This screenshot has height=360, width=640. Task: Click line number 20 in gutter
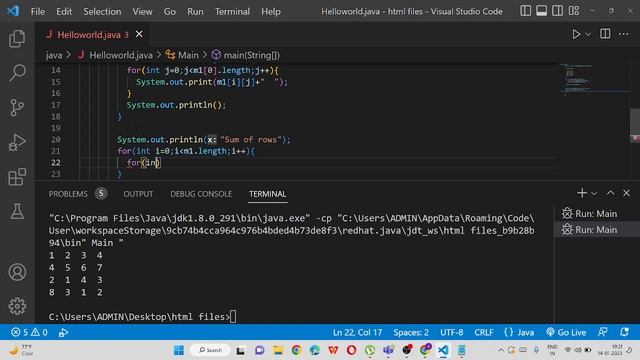point(56,140)
